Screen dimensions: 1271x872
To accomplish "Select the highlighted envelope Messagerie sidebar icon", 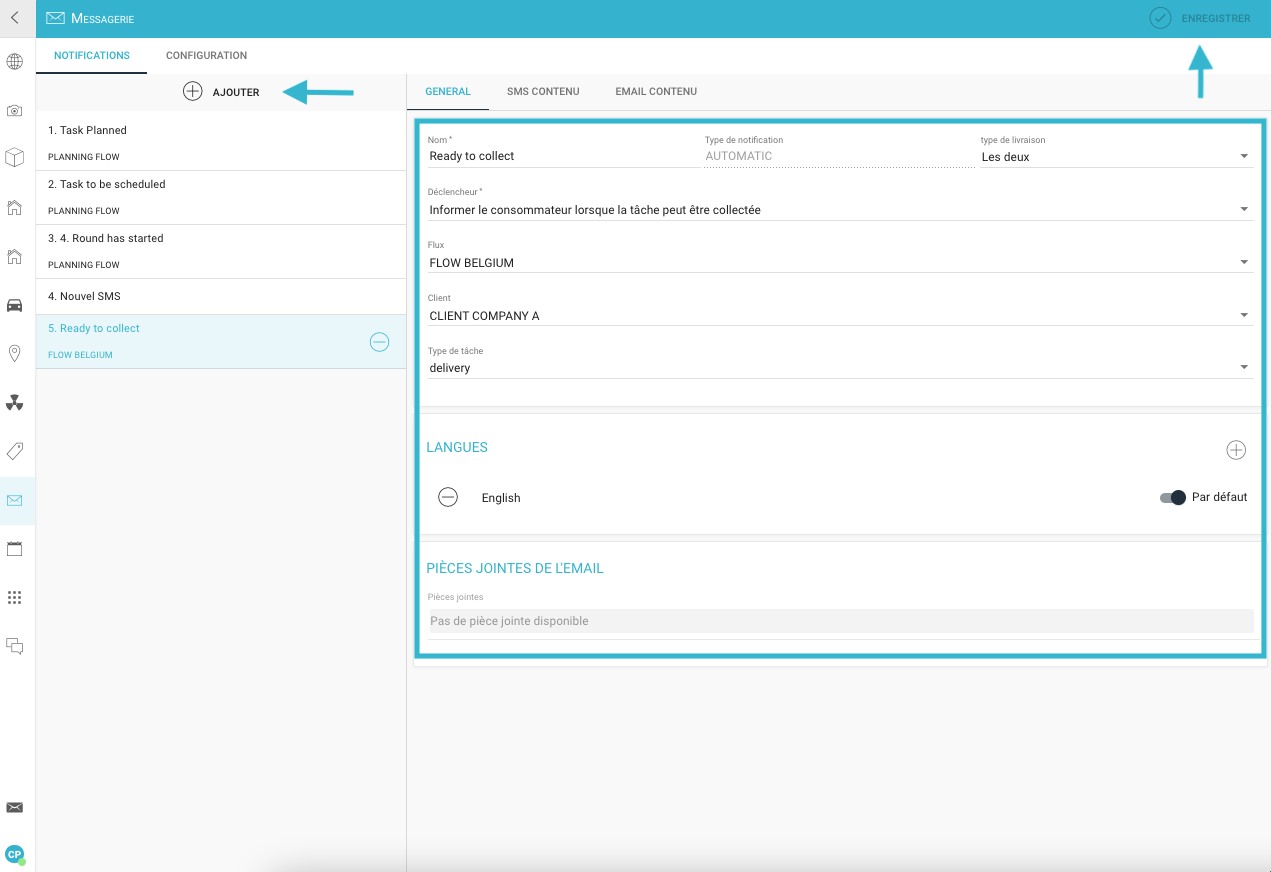I will (x=15, y=500).
